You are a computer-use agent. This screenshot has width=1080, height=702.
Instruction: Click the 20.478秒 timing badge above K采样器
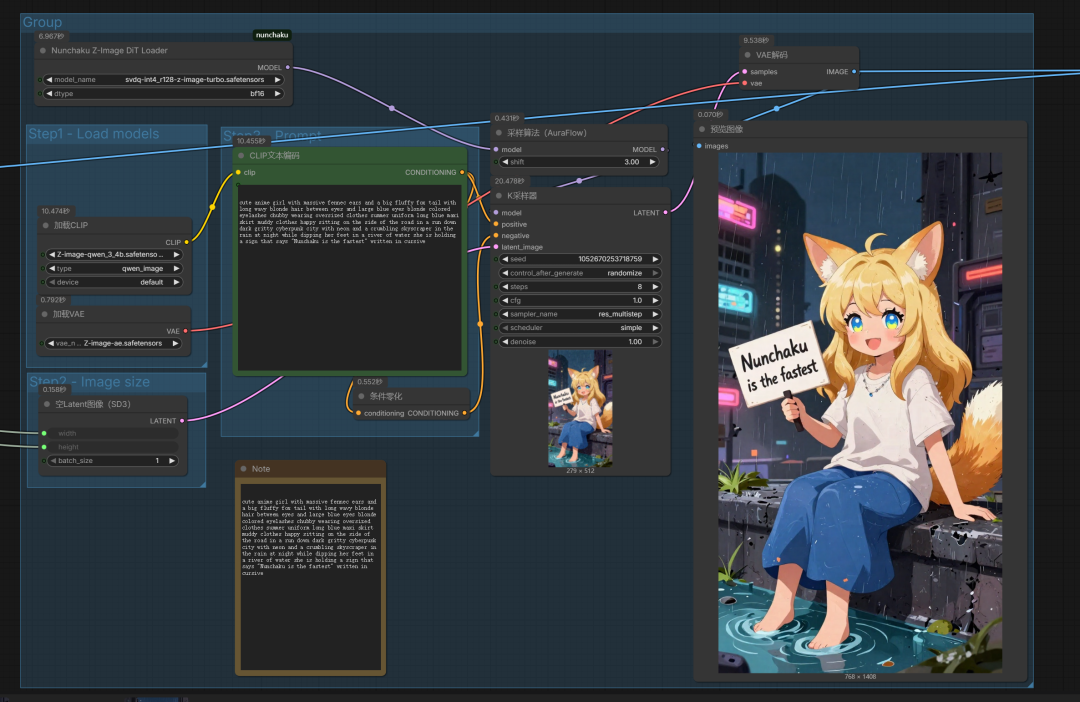click(x=509, y=181)
